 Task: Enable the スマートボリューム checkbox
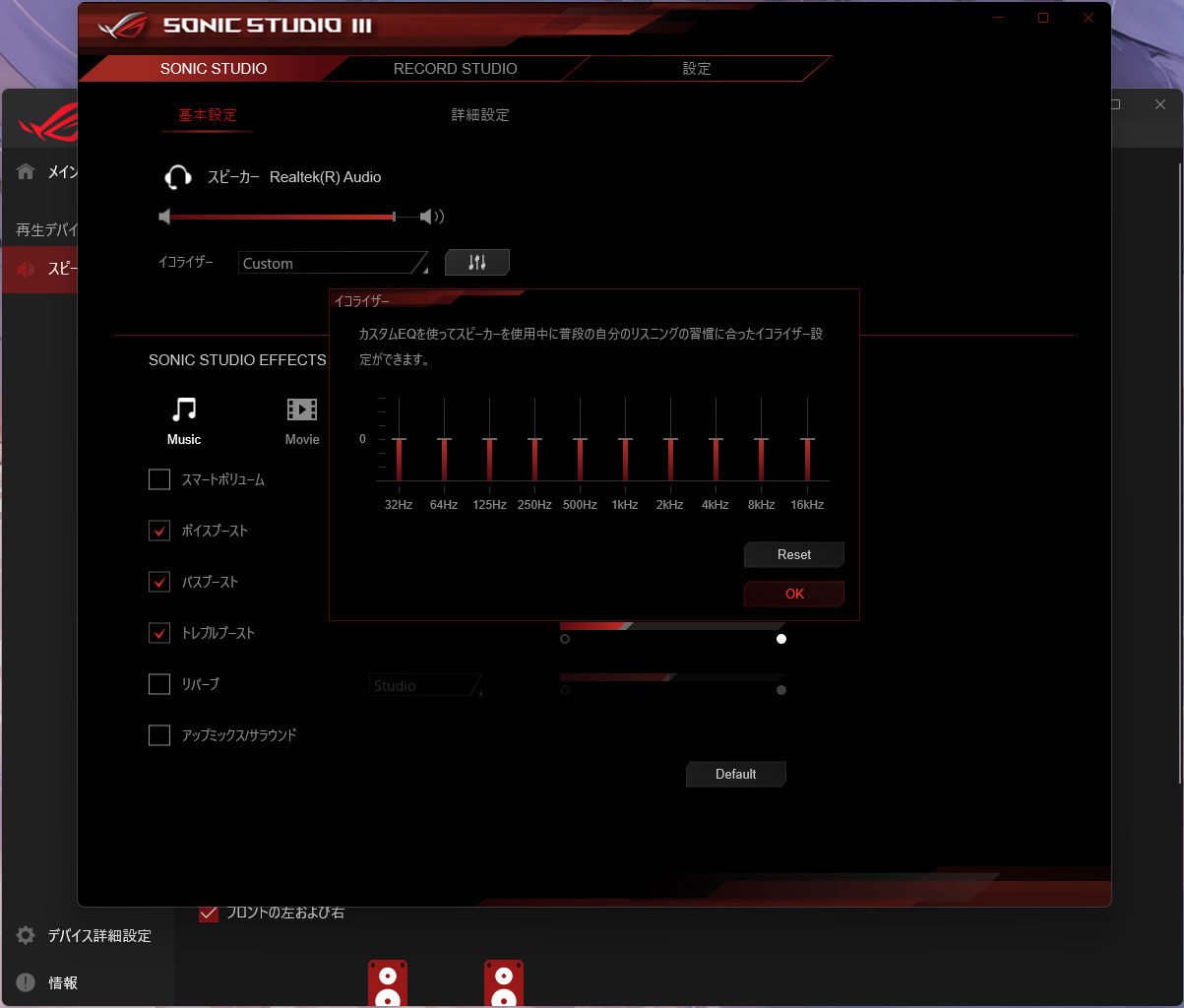coord(159,479)
